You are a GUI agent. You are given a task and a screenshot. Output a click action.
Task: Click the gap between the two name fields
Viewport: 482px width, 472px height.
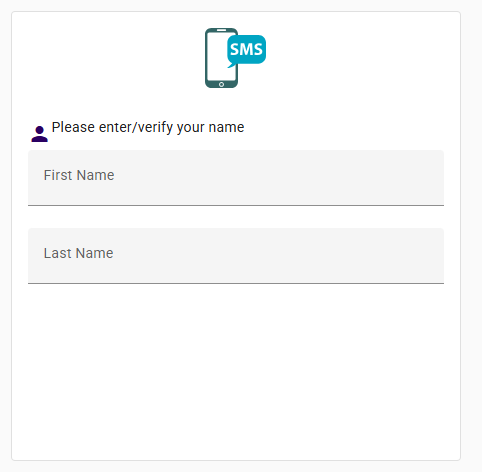tap(236, 217)
